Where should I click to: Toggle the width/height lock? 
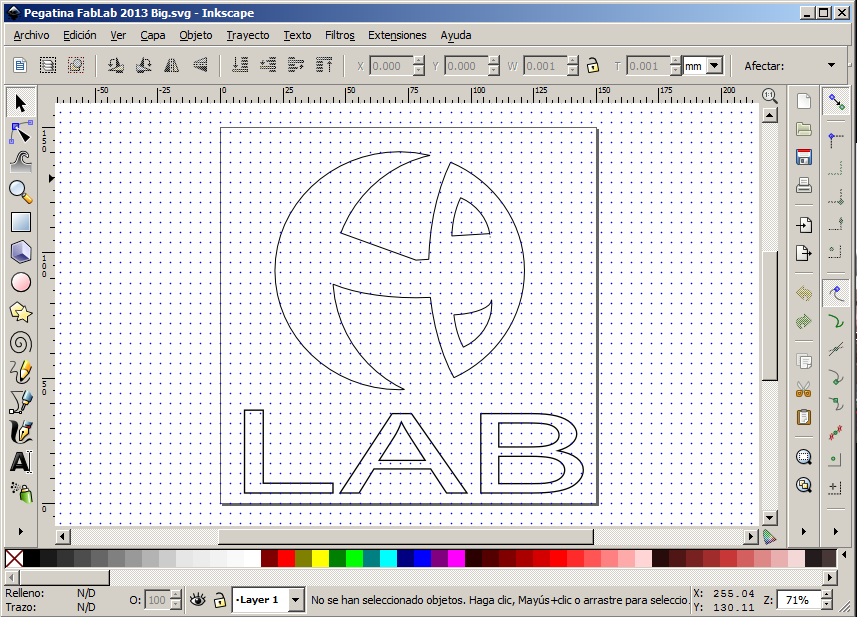click(x=592, y=66)
